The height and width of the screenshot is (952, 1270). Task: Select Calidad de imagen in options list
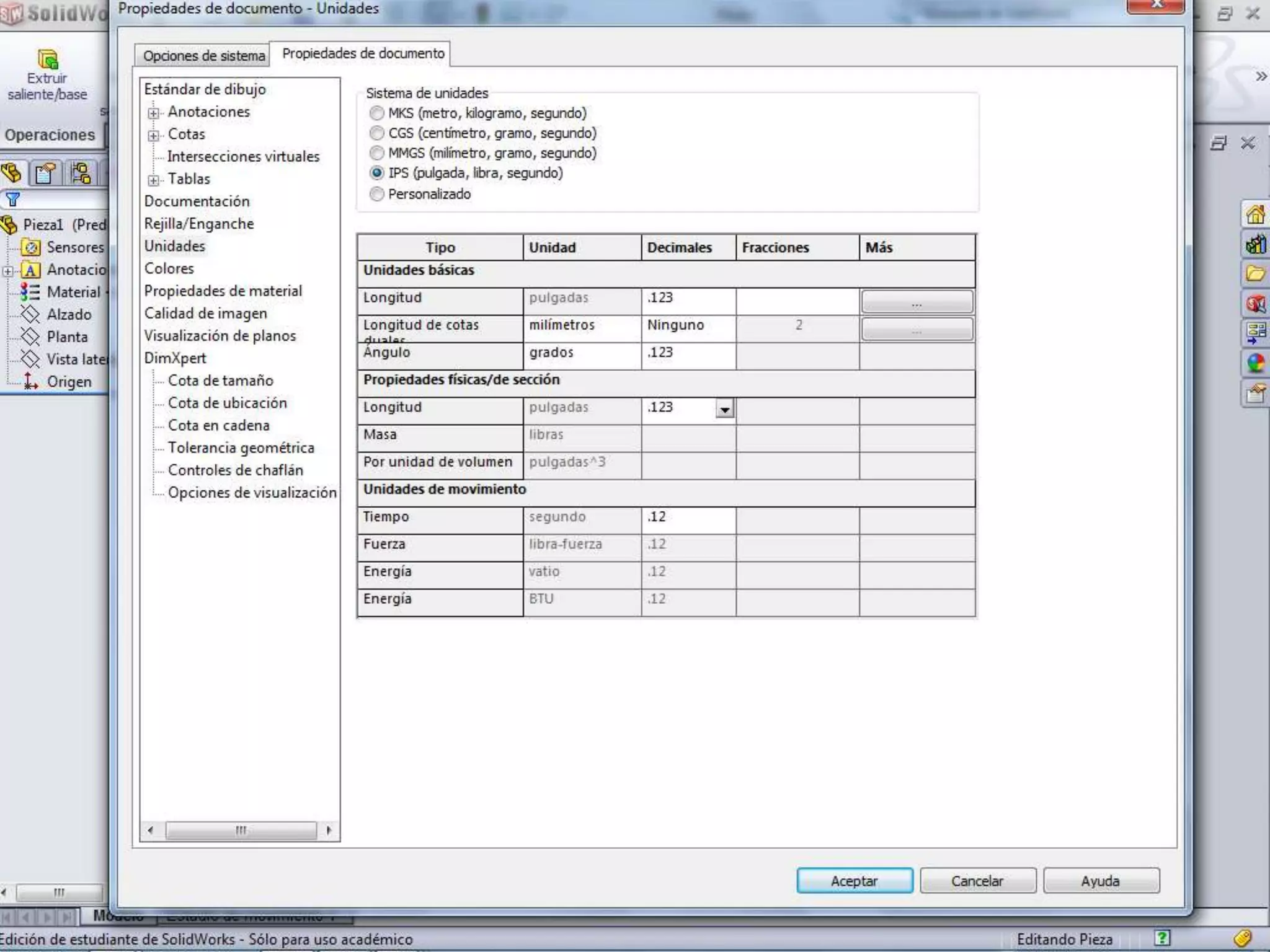click(x=205, y=314)
